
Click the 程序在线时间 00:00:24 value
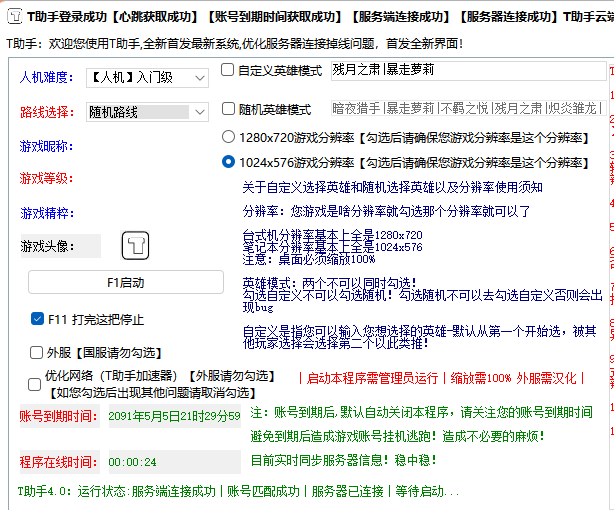[x=175, y=462]
